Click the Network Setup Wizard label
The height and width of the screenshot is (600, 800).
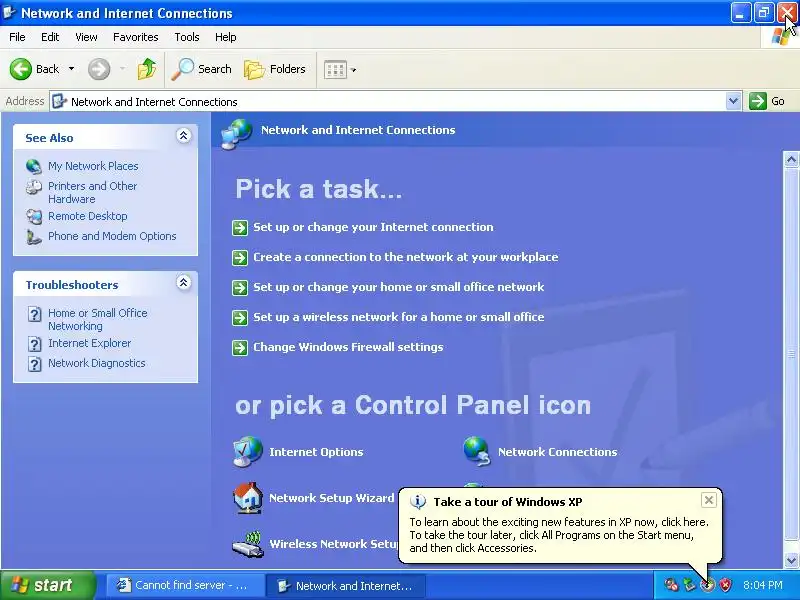[332, 498]
